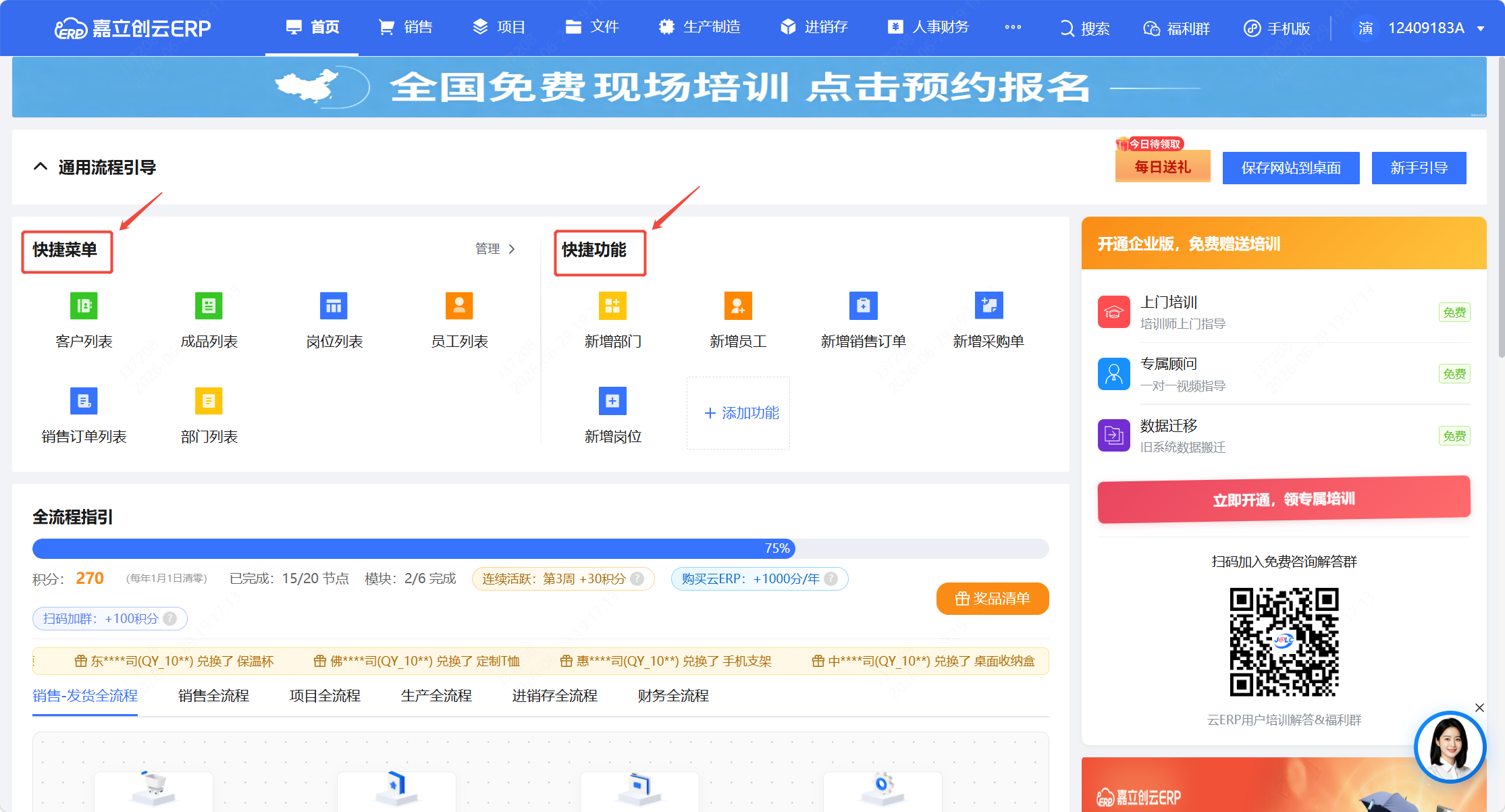Open the 奖品清单 button
1505x812 pixels.
pos(993,599)
